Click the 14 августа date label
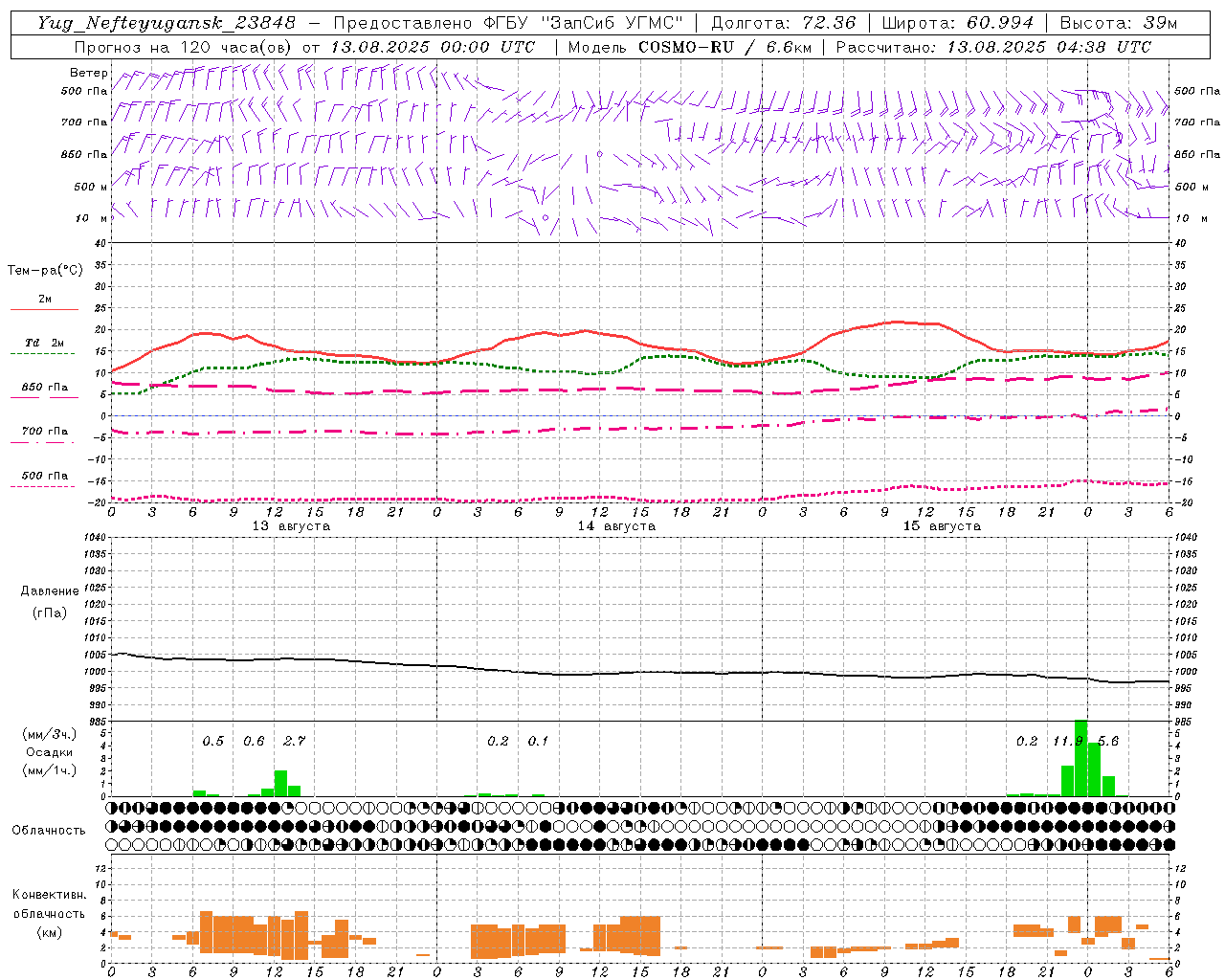 pos(616,526)
